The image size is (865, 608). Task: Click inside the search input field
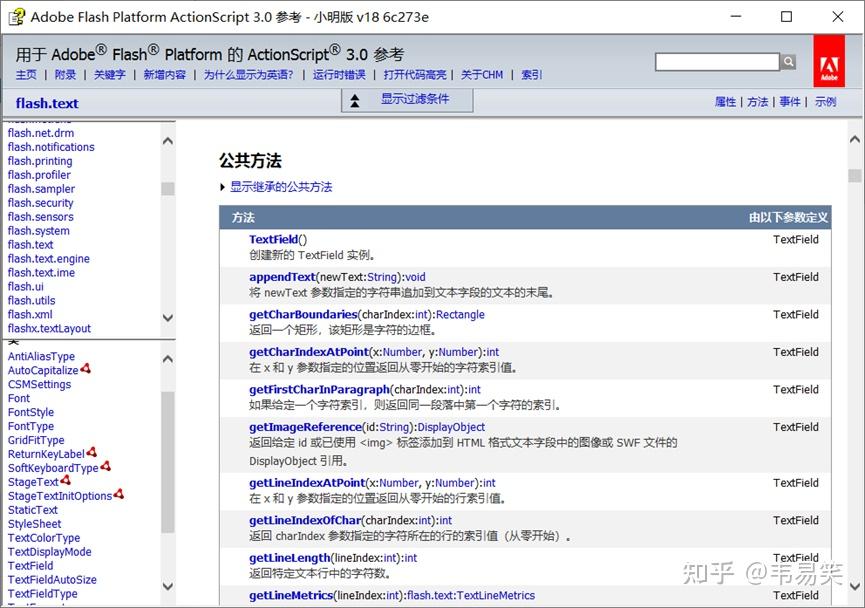715,61
